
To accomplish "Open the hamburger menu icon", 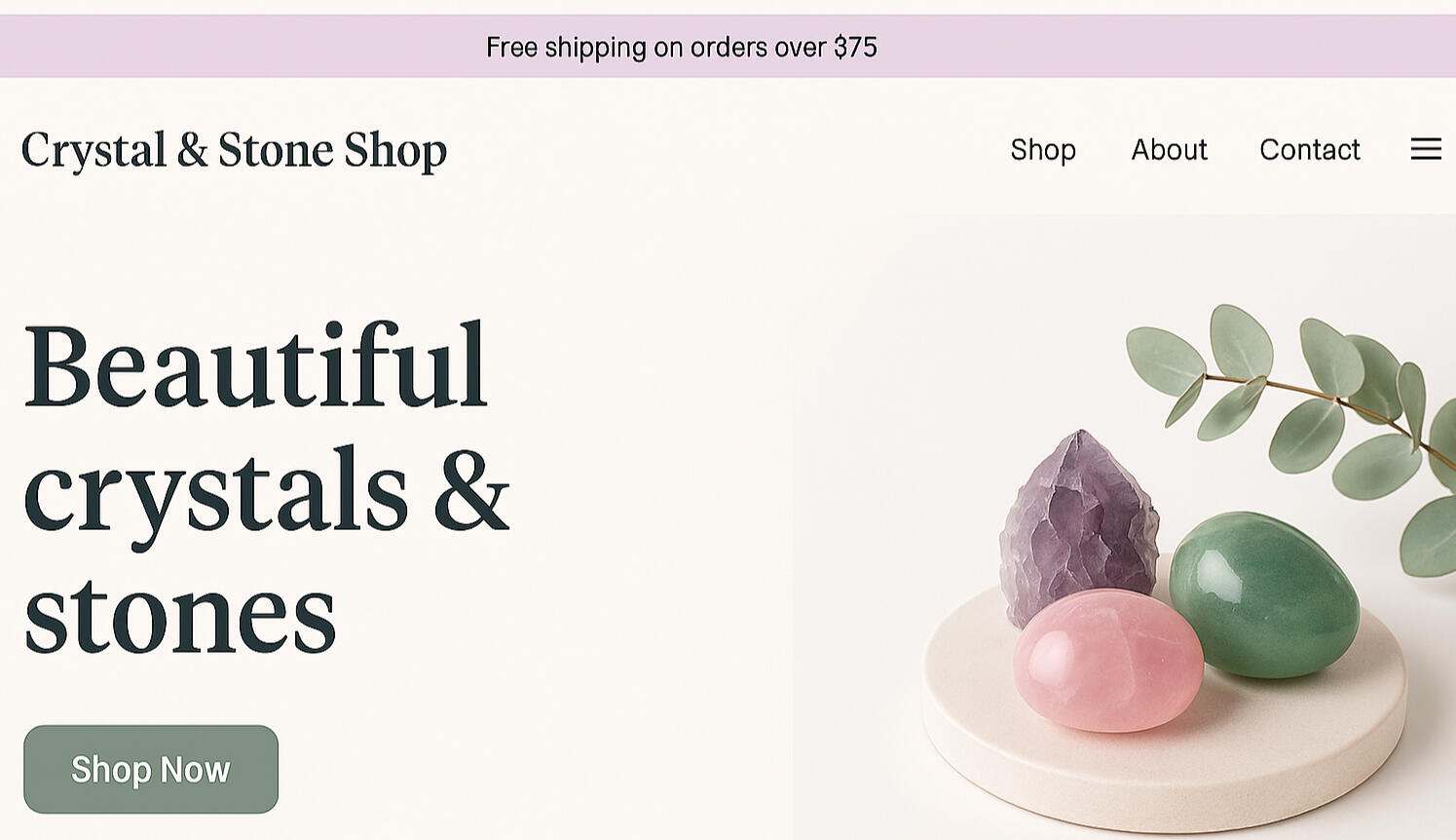I will [1426, 149].
